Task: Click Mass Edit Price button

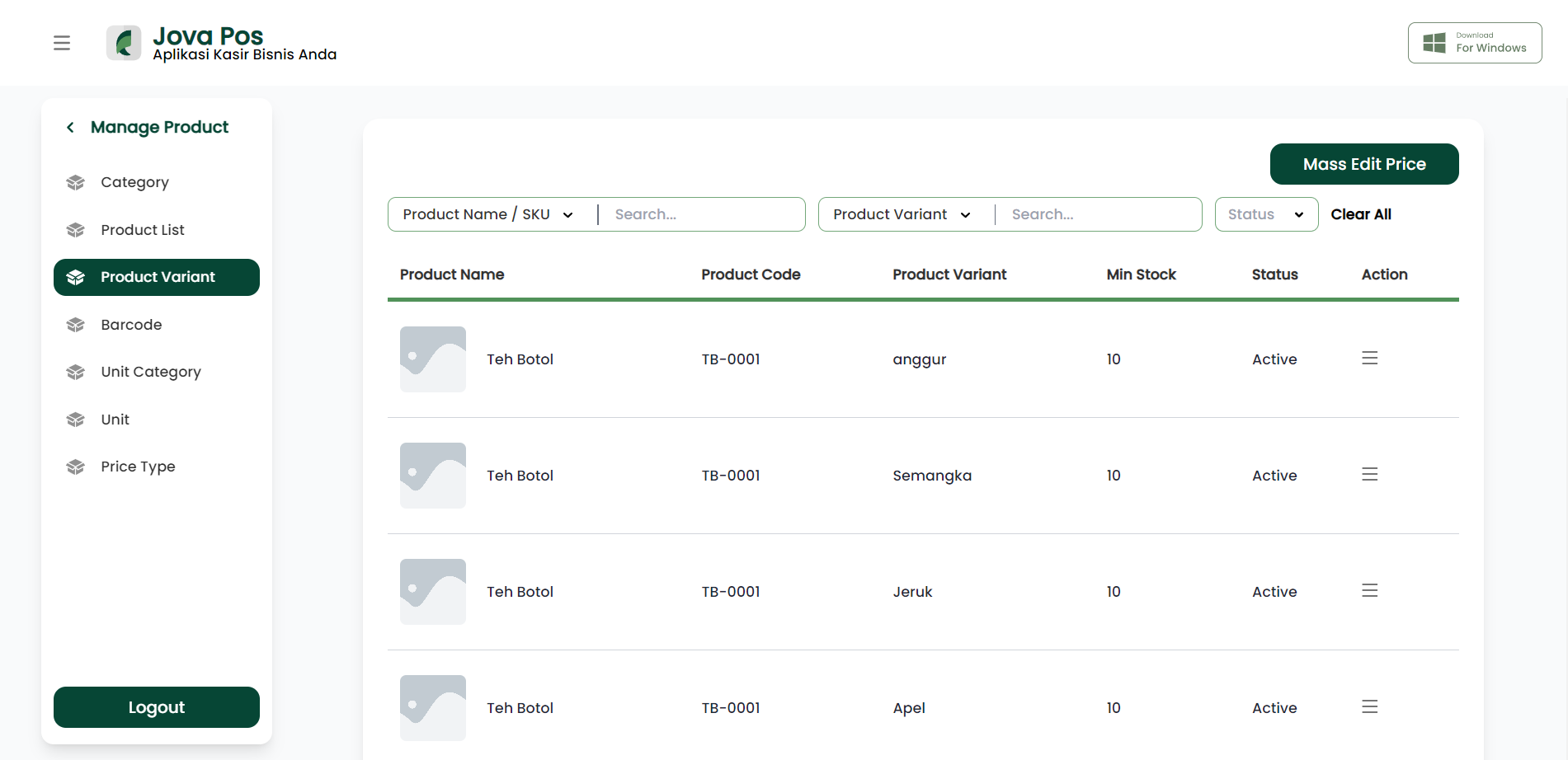Action: 1364,164
